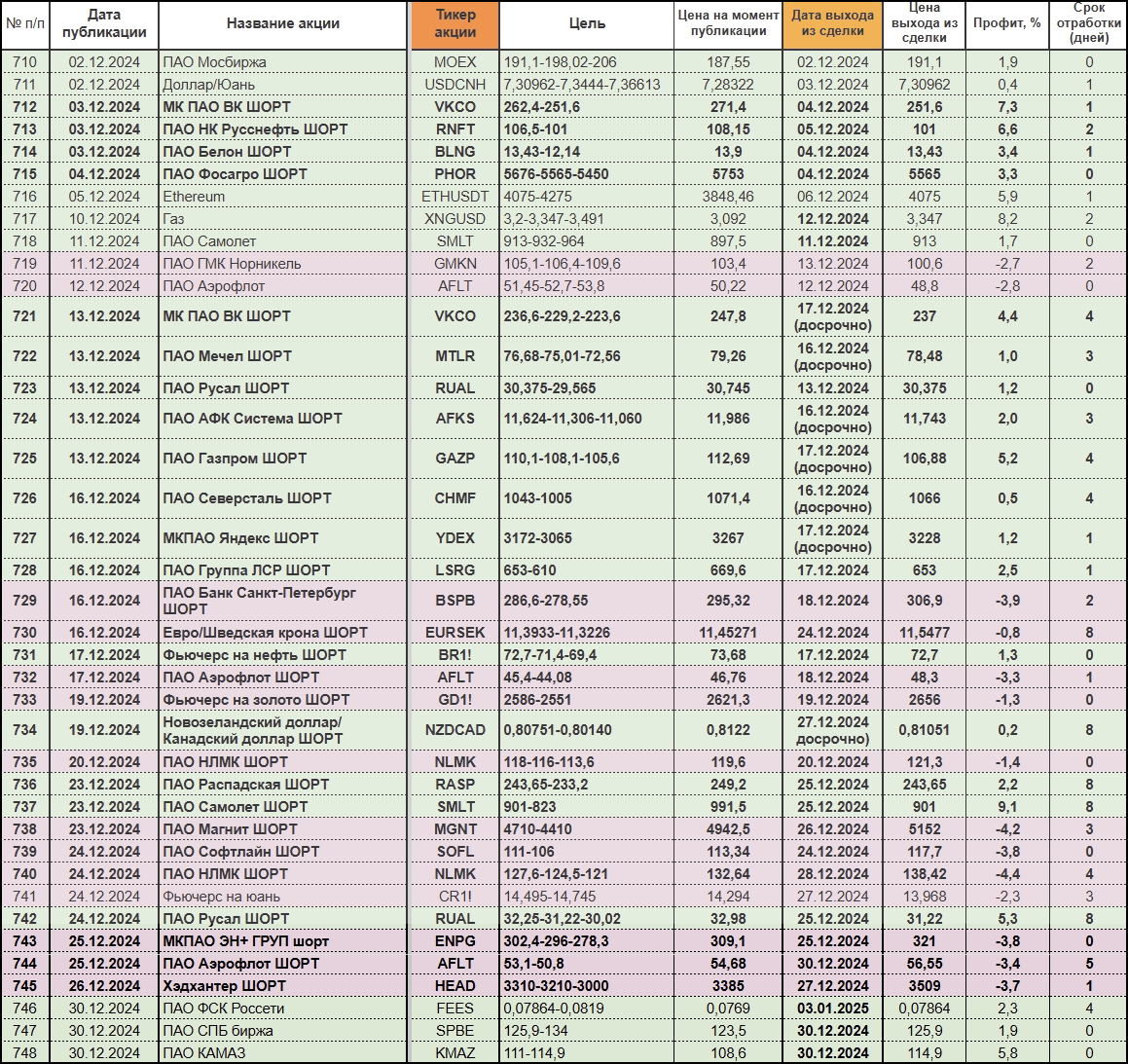Select the "Срок отработки (дней)" header

tap(1088, 23)
